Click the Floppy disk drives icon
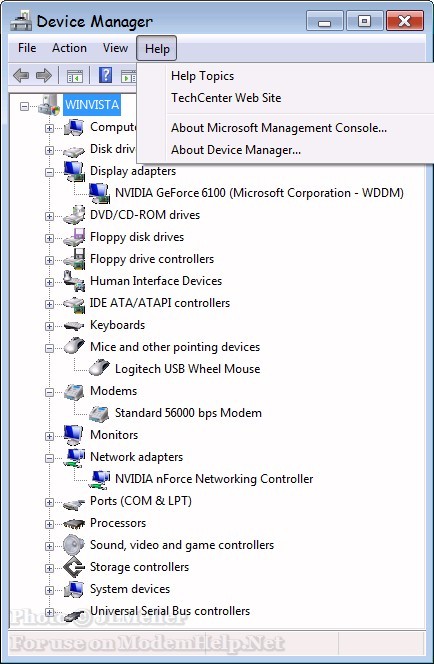434x664 pixels. pos(74,237)
